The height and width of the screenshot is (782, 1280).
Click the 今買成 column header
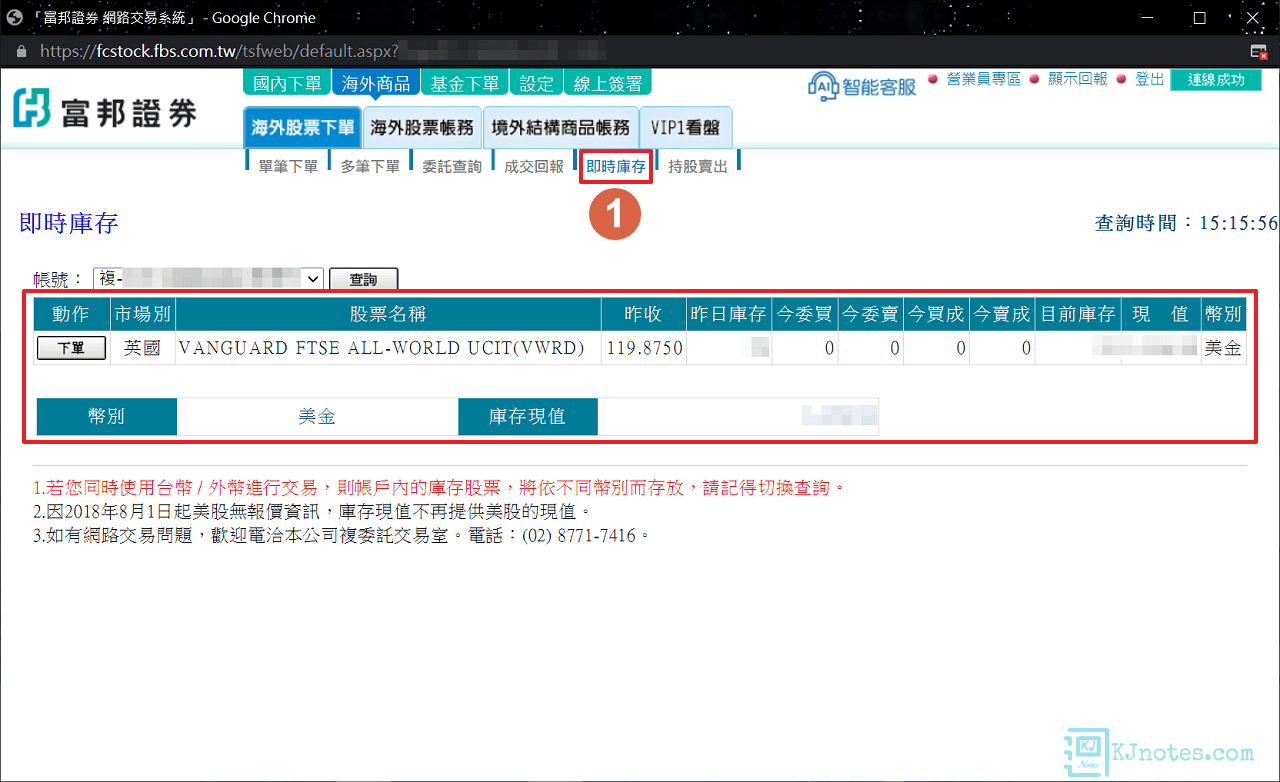point(937,314)
